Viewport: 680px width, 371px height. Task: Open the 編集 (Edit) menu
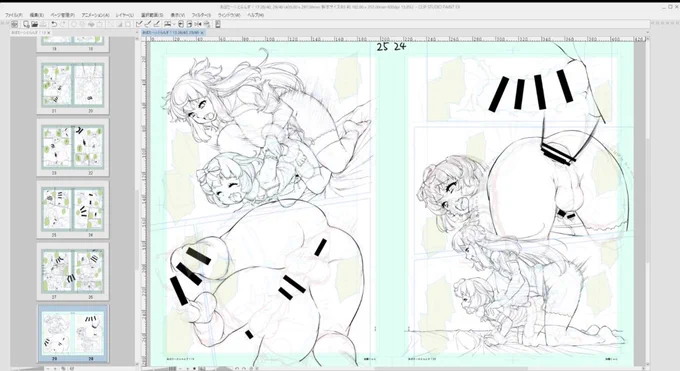(36, 15)
